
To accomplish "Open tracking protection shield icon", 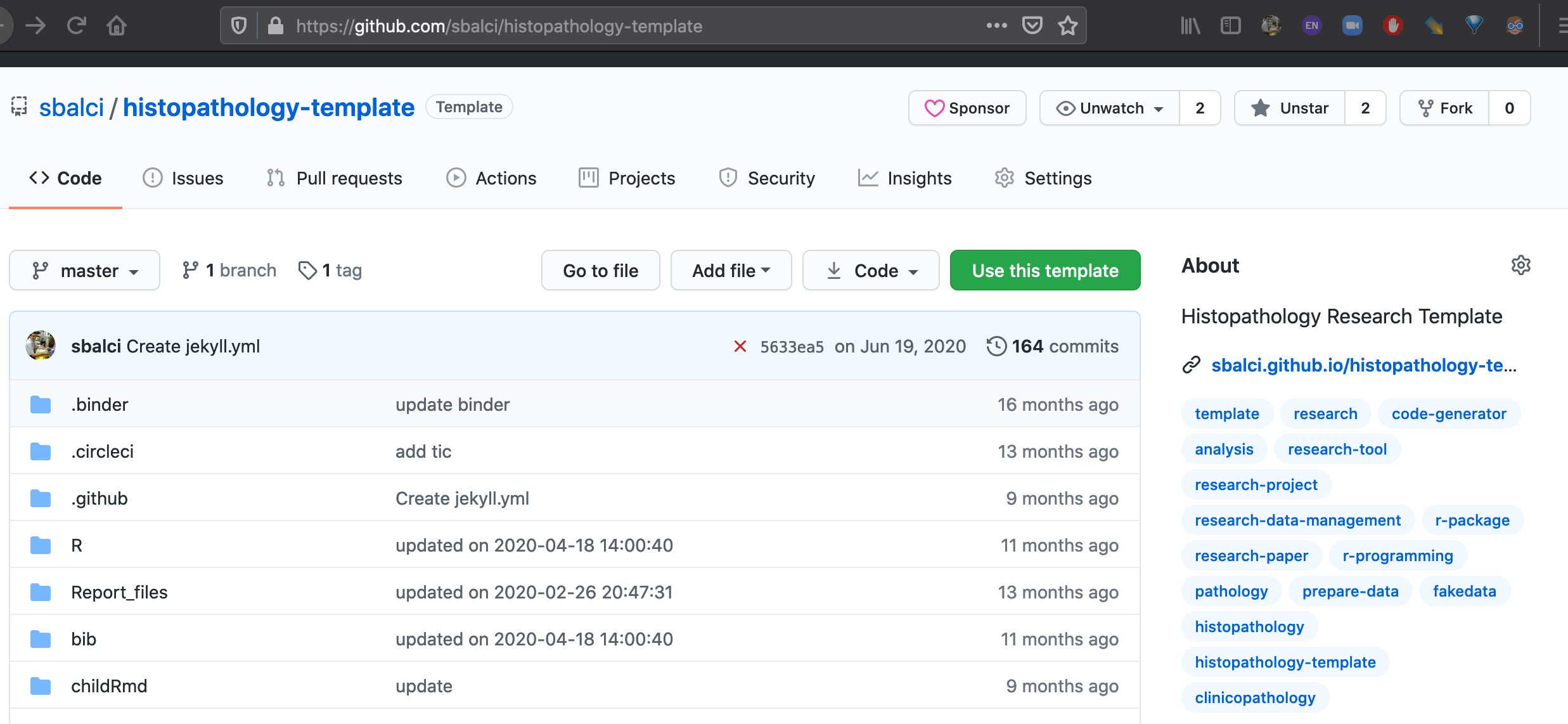I will pyautogui.click(x=239, y=26).
